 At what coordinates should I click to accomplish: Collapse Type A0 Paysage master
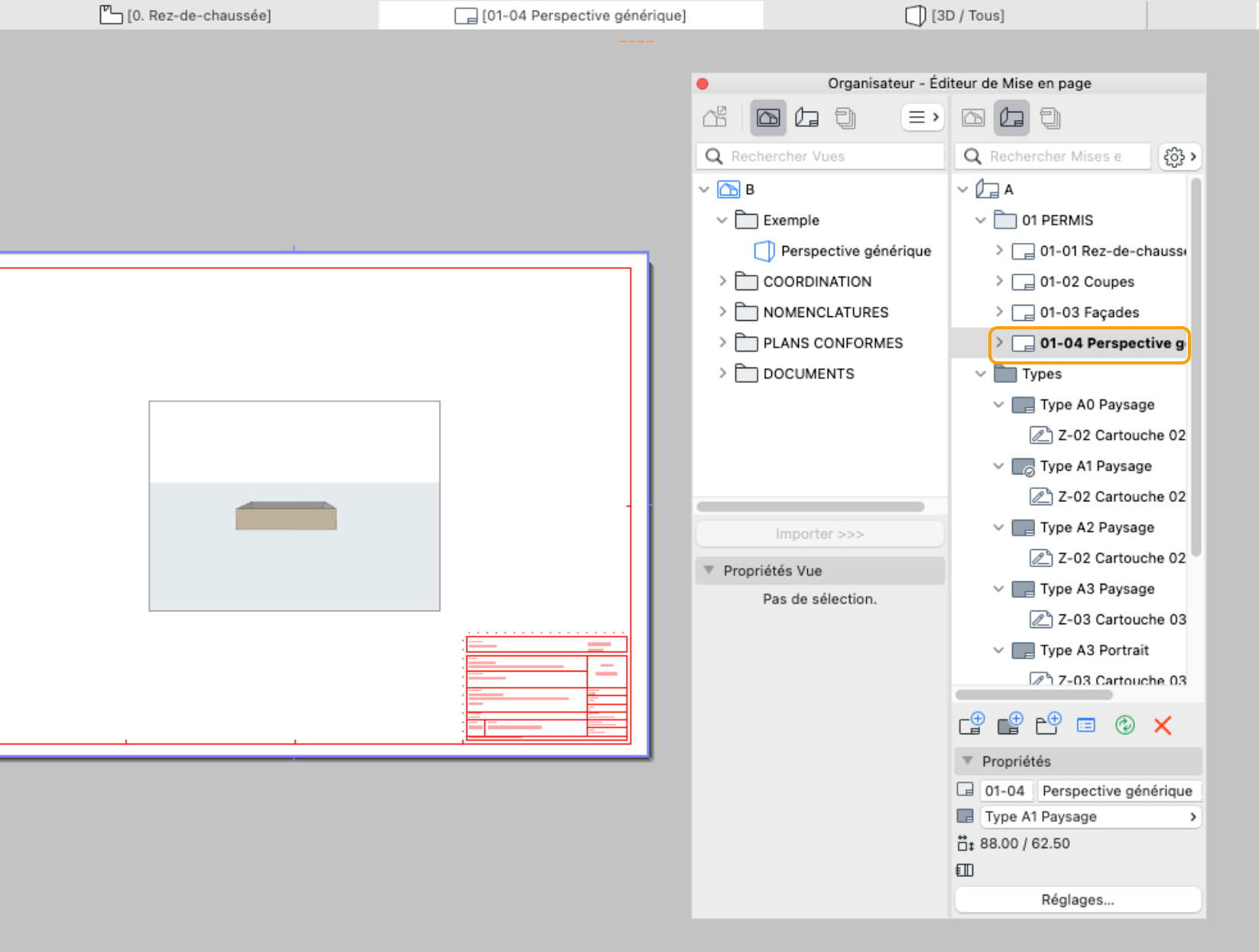(x=999, y=404)
